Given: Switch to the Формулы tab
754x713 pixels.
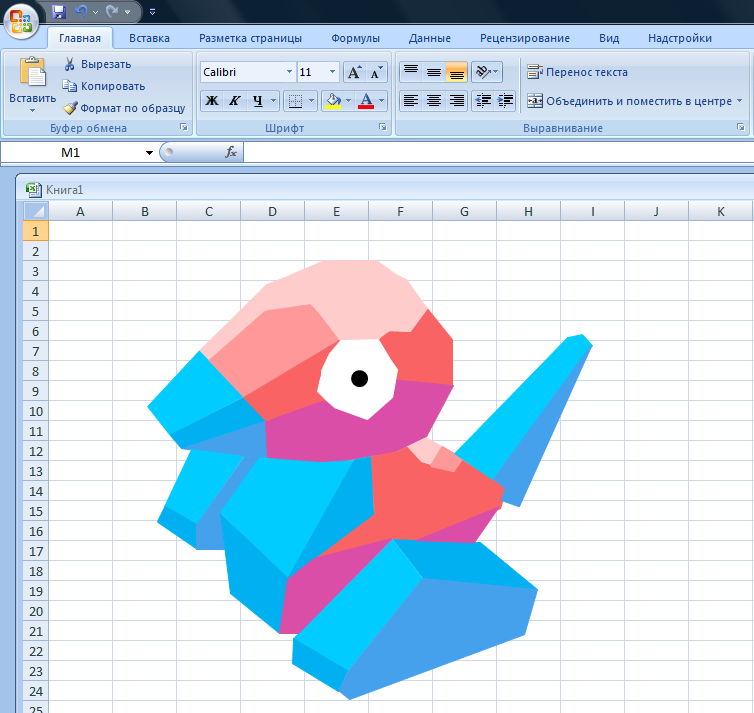Looking at the screenshot, I should click(355, 38).
